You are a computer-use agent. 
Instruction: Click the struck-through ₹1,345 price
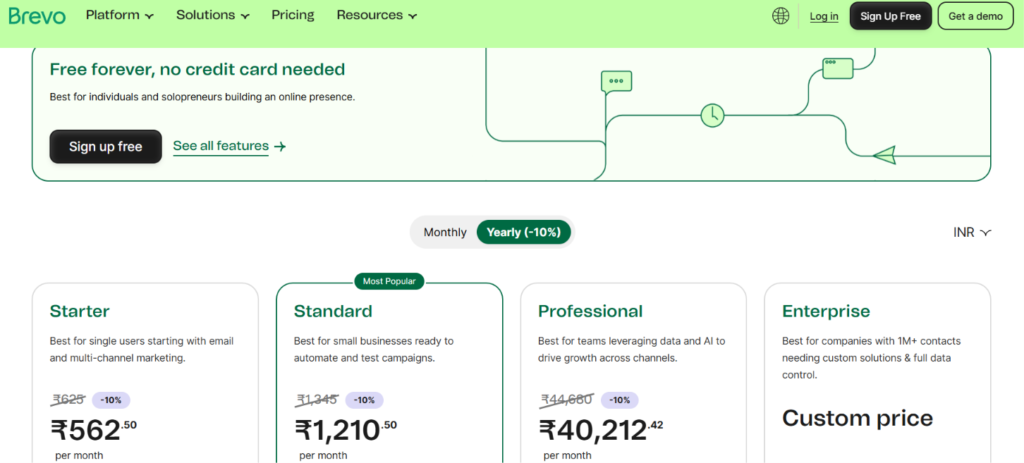coord(317,399)
